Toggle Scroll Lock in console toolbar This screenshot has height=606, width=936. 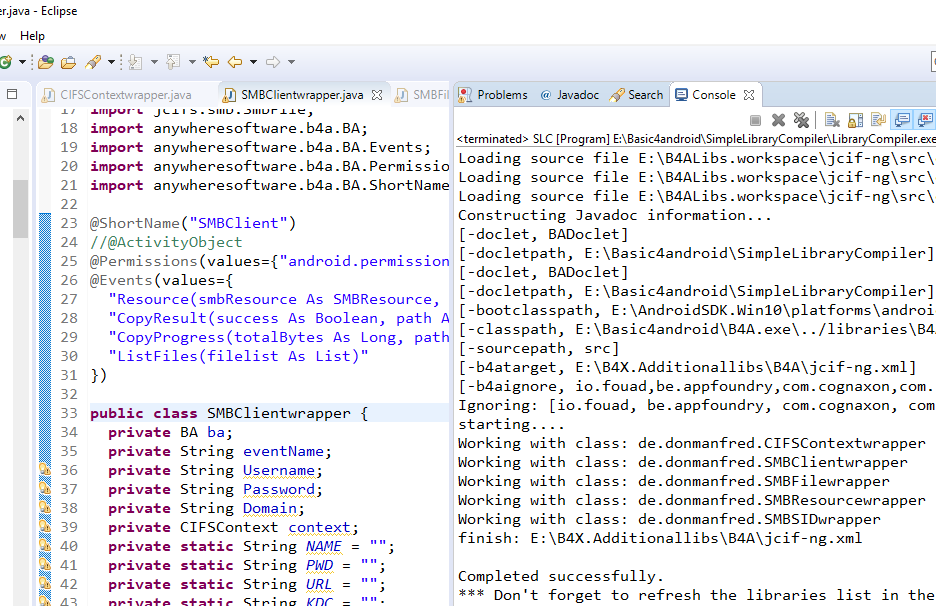[853, 120]
